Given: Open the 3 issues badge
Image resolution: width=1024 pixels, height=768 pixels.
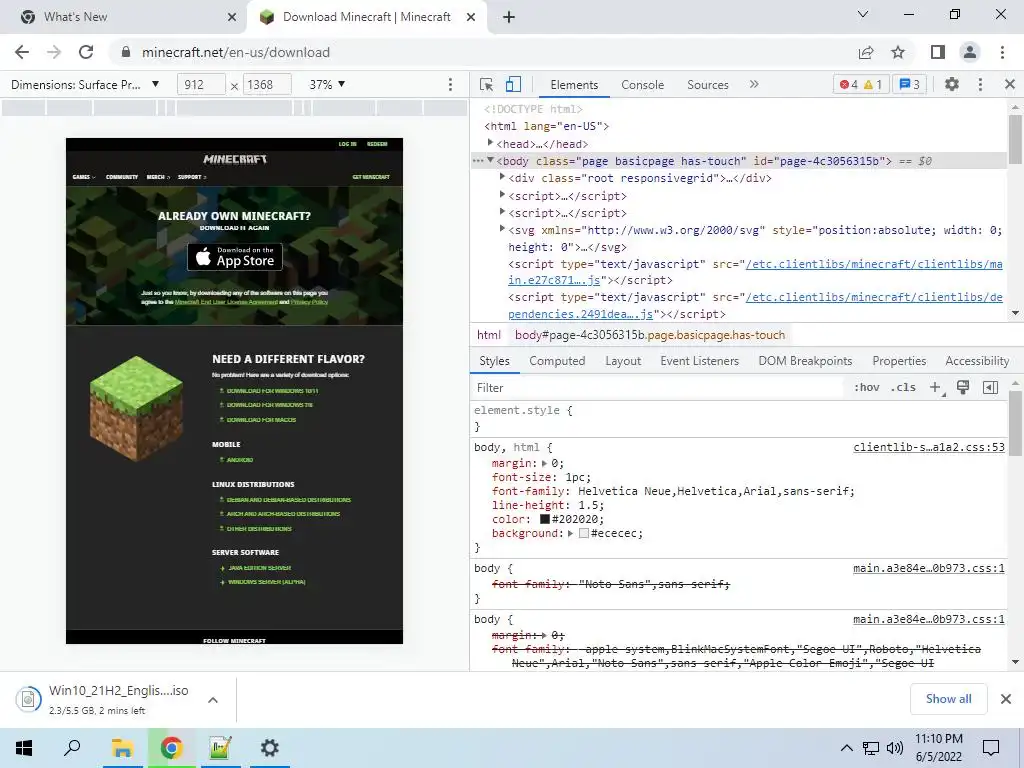Looking at the screenshot, I should [909, 84].
